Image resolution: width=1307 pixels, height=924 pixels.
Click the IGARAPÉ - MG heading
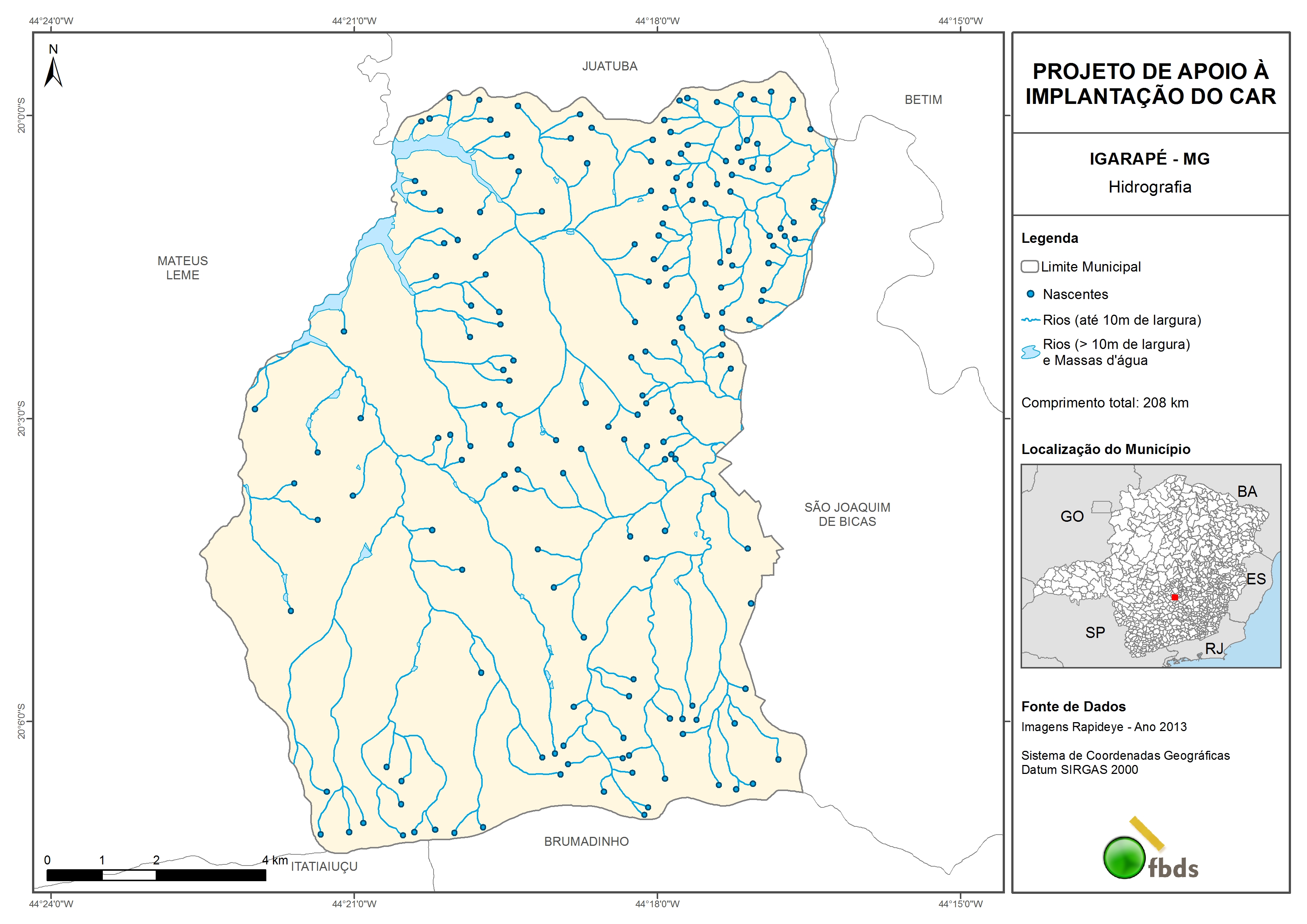tap(1149, 159)
